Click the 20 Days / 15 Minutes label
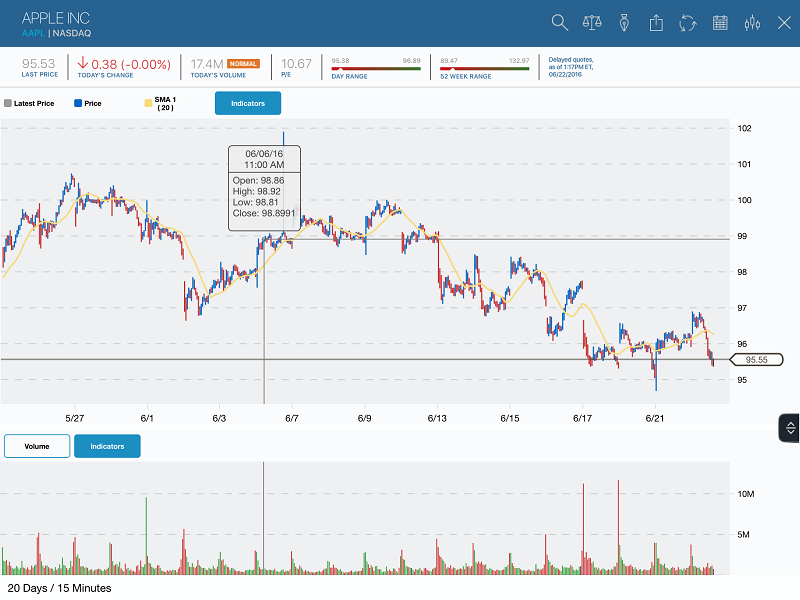This screenshot has height=600, width=800. click(x=59, y=588)
